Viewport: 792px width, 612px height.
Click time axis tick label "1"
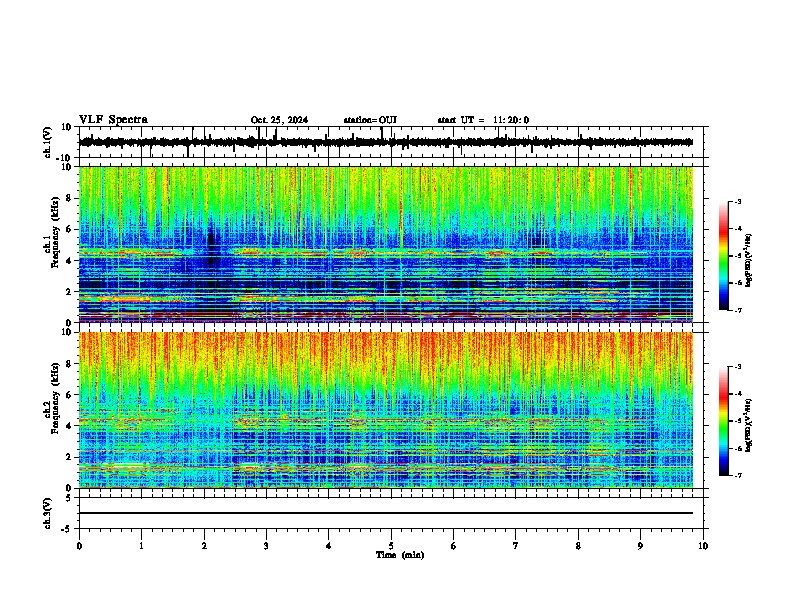point(141,546)
